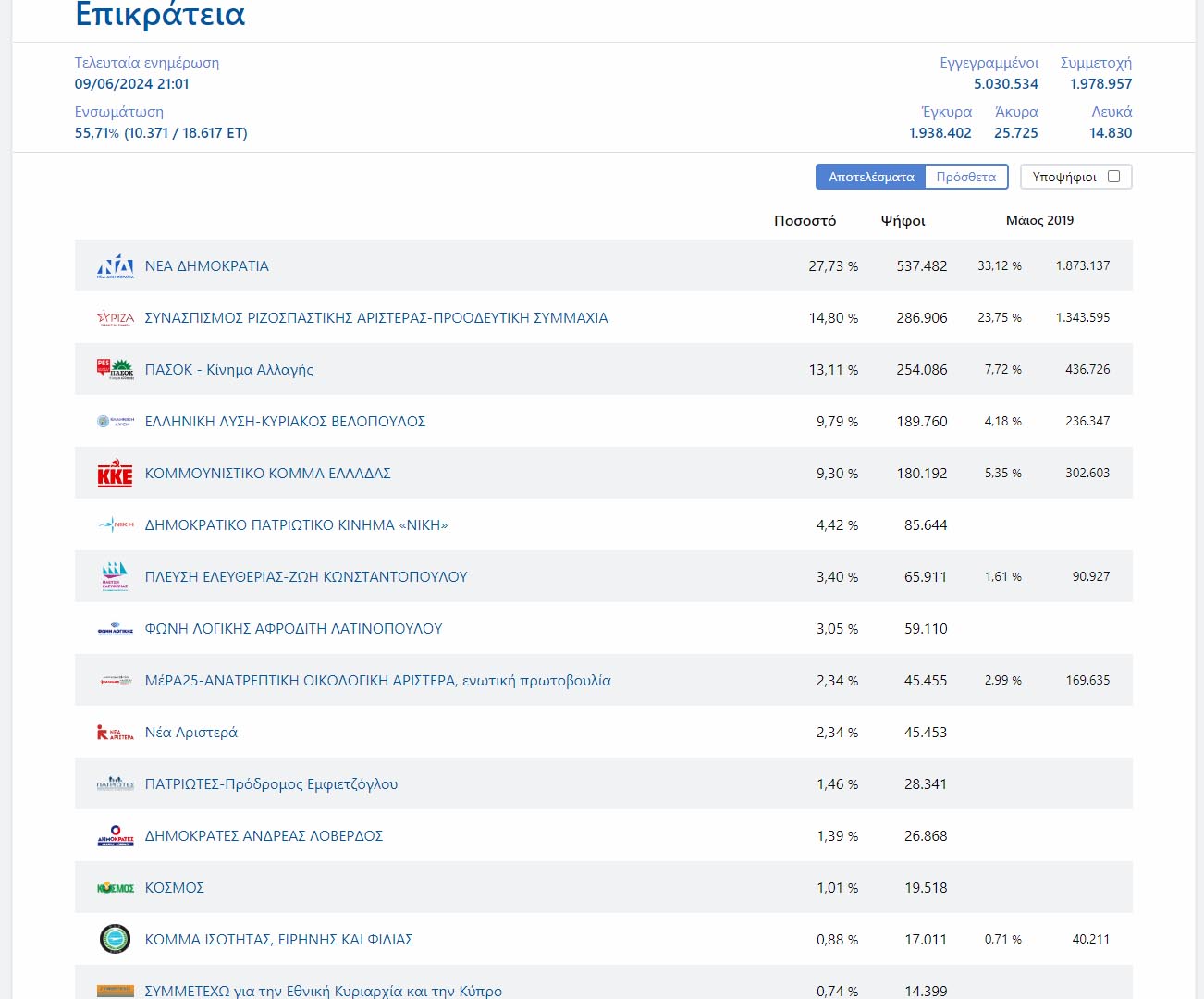Click the 14,80 % percentage cell
Screen dimensions: 1204x999
pos(833,318)
